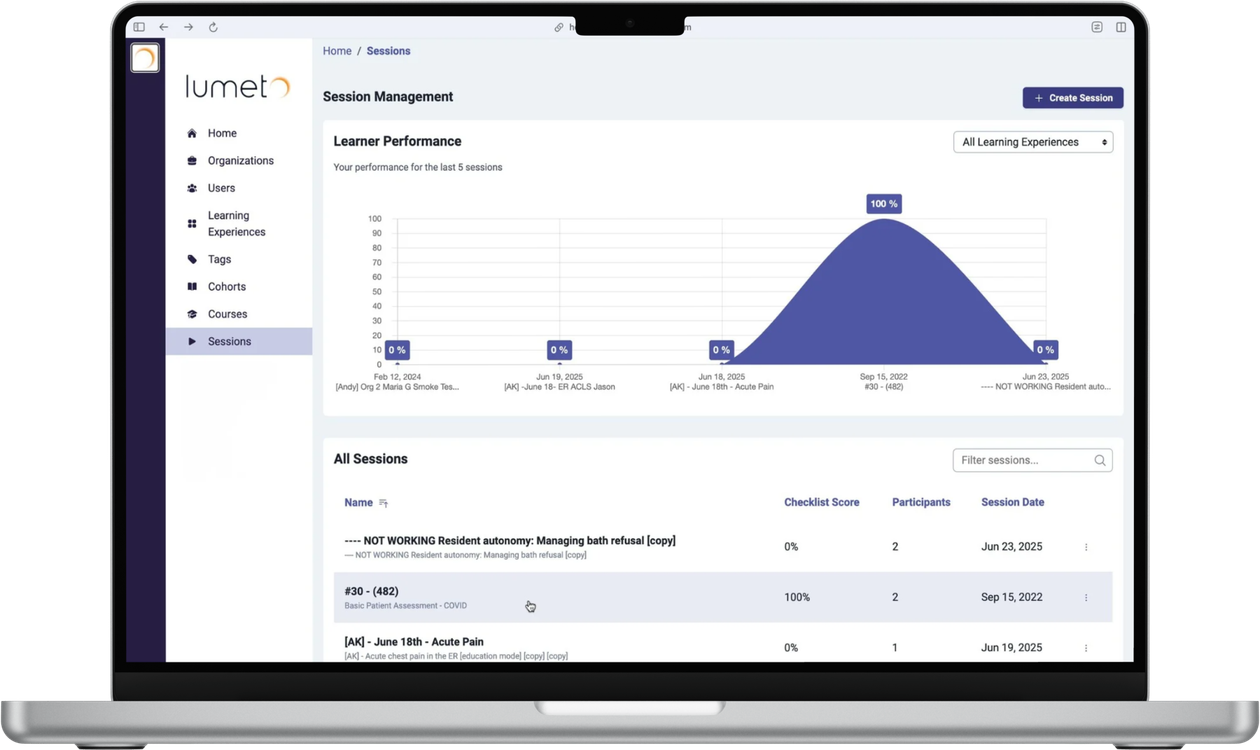Click the split view icon in the browser toolbar
Viewport: 1260px width, 750px height.
point(1121,27)
